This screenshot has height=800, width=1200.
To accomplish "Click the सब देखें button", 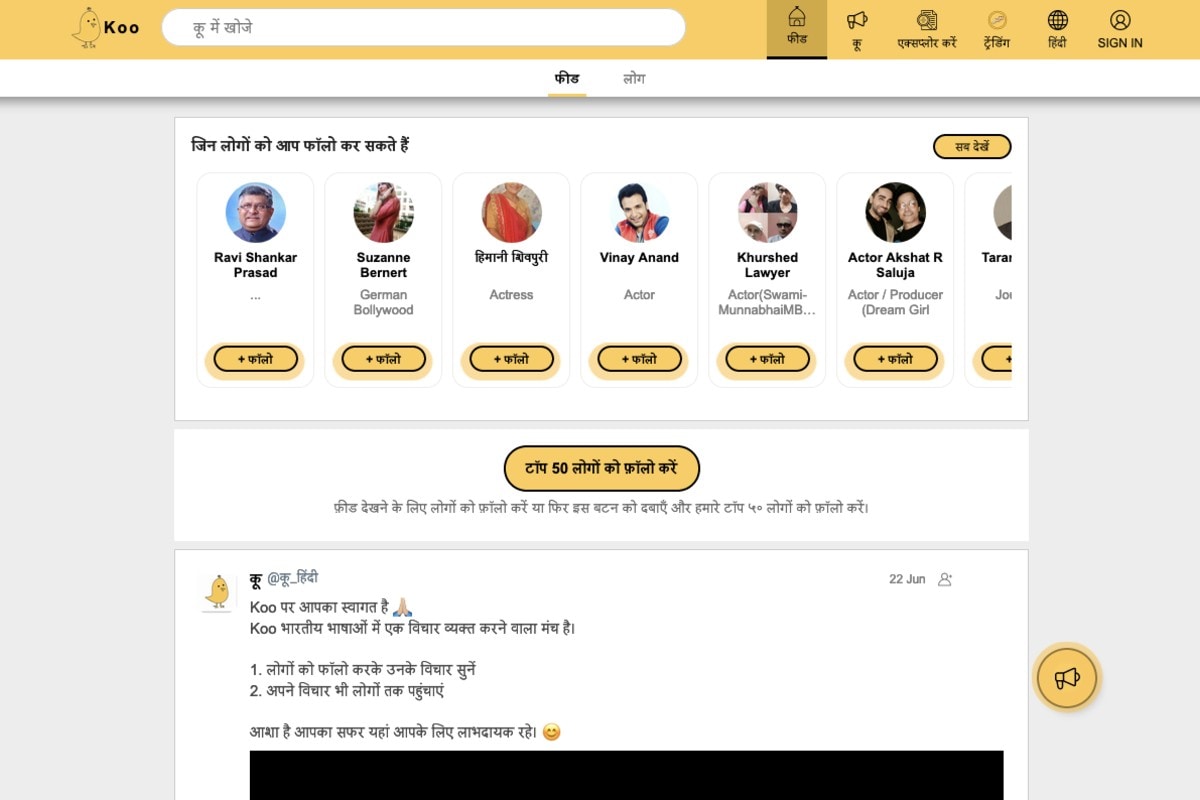I will click(x=972, y=147).
